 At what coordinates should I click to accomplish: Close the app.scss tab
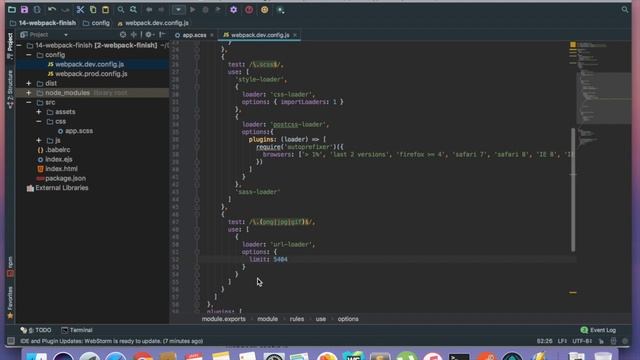[212, 35]
